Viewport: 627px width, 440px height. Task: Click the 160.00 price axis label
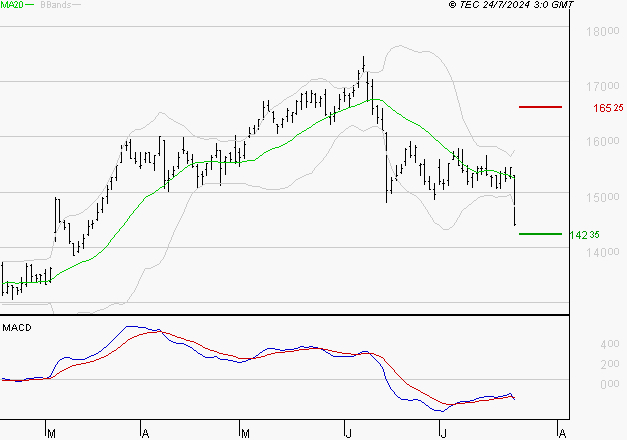coord(603,142)
